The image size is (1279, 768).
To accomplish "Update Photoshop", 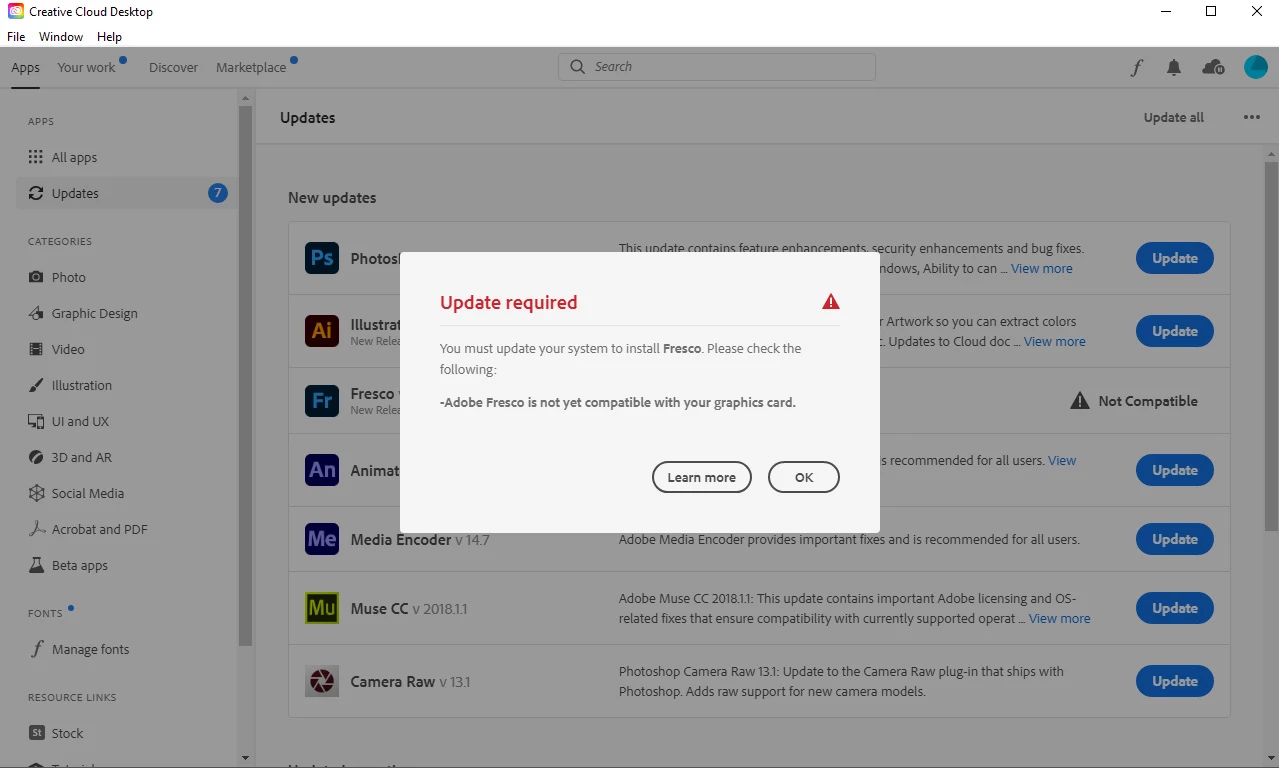I will (1175, 258).
